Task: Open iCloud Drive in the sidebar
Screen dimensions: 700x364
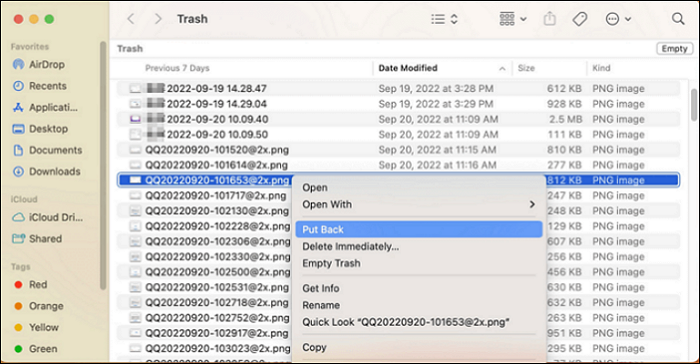Action: pos(48,217)
